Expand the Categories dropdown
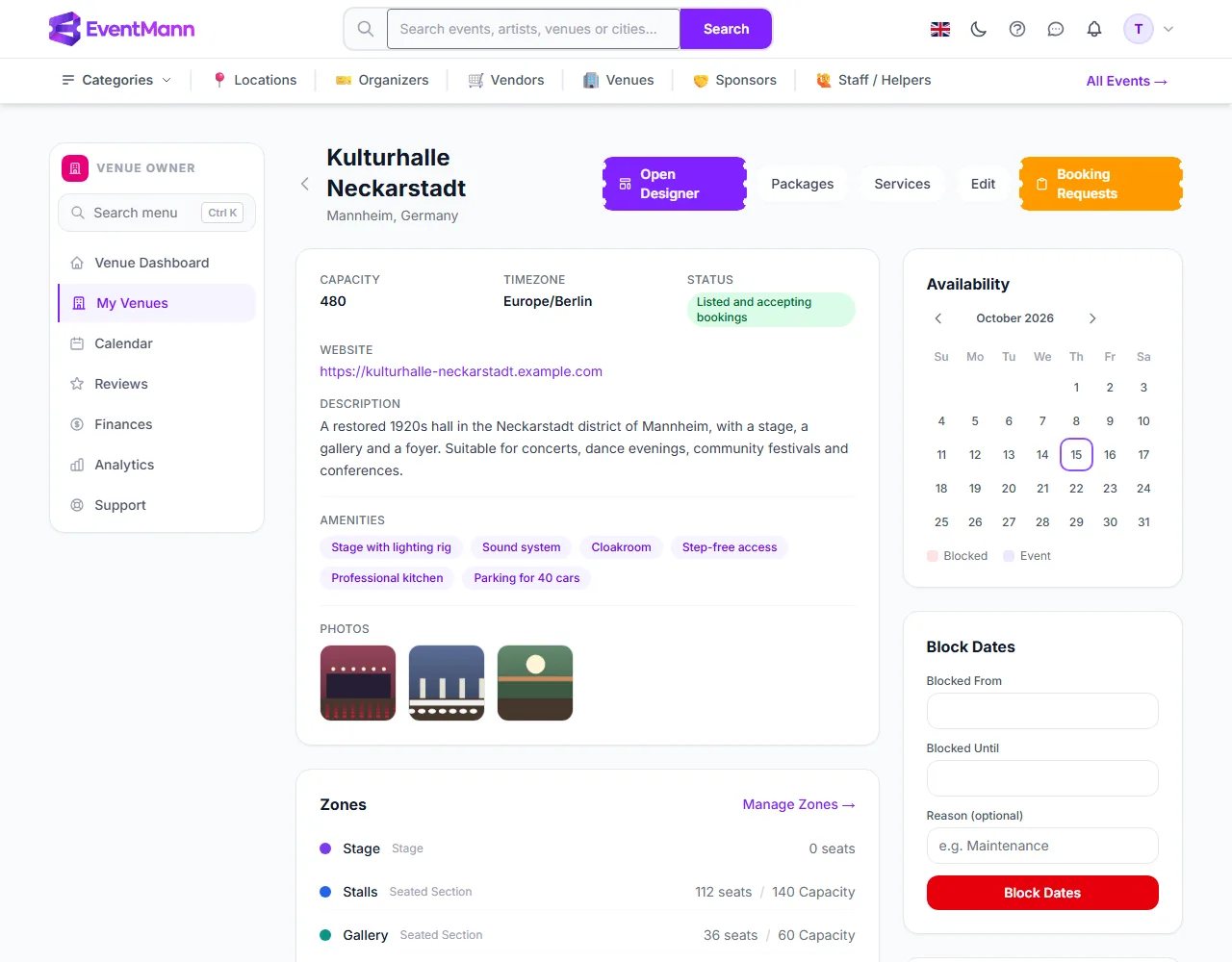Image resolution: width=1232 pixels, height=962 pixels. click(x=116, y=80)
